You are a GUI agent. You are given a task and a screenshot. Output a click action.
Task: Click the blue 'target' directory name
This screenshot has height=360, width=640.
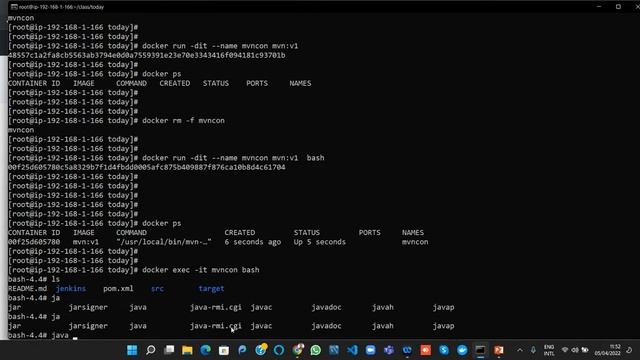(x=211, y=289)
